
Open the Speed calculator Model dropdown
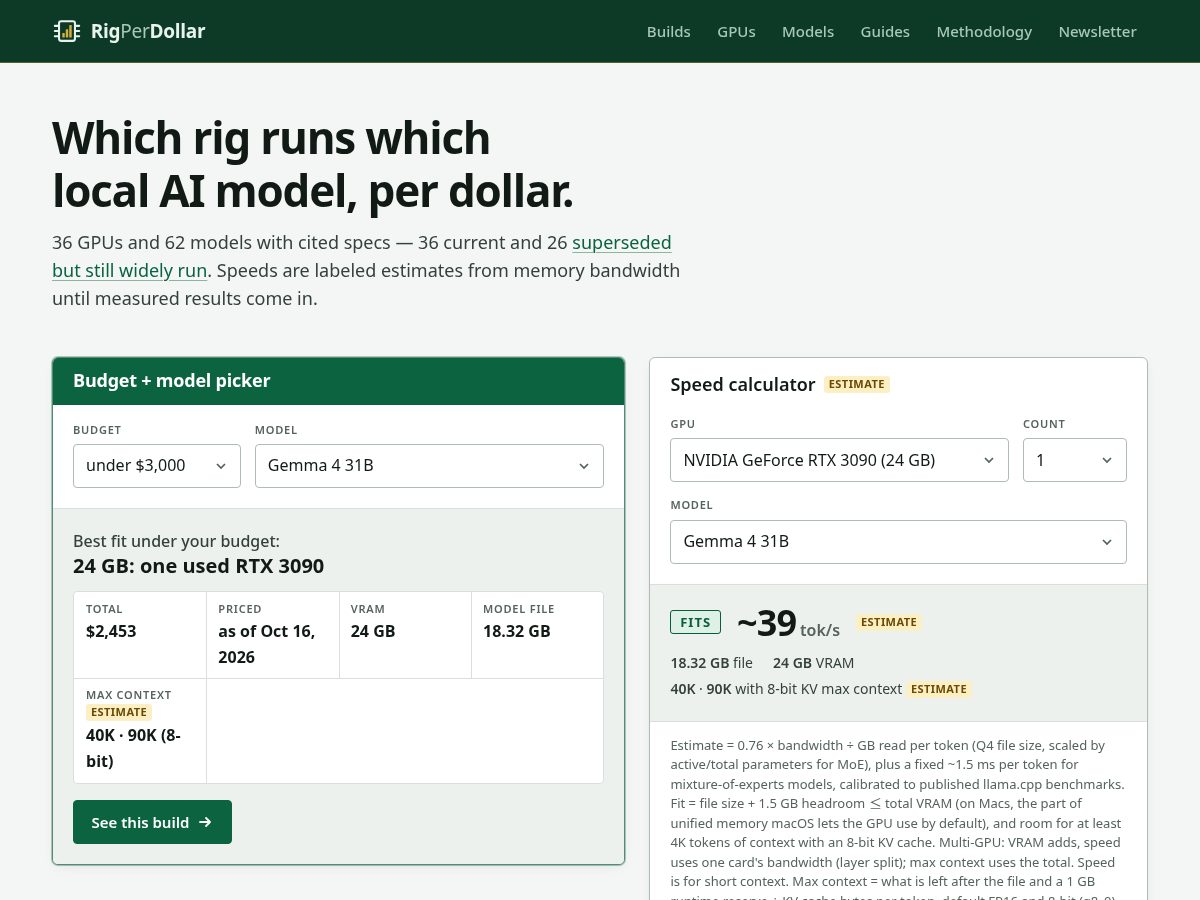click(x=898, y=542)
